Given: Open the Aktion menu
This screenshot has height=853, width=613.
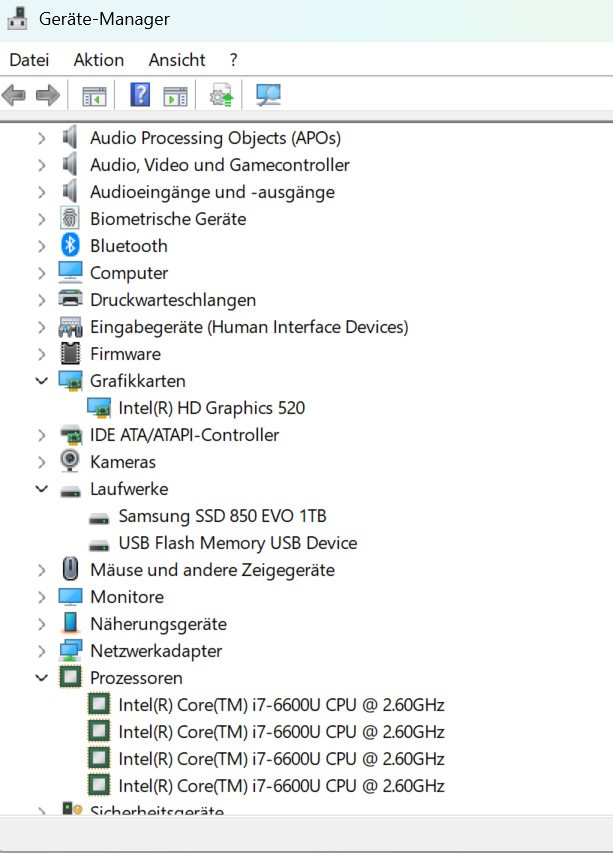Looking at the screenshot, I should pyautogui.click(x=99, y=59).
